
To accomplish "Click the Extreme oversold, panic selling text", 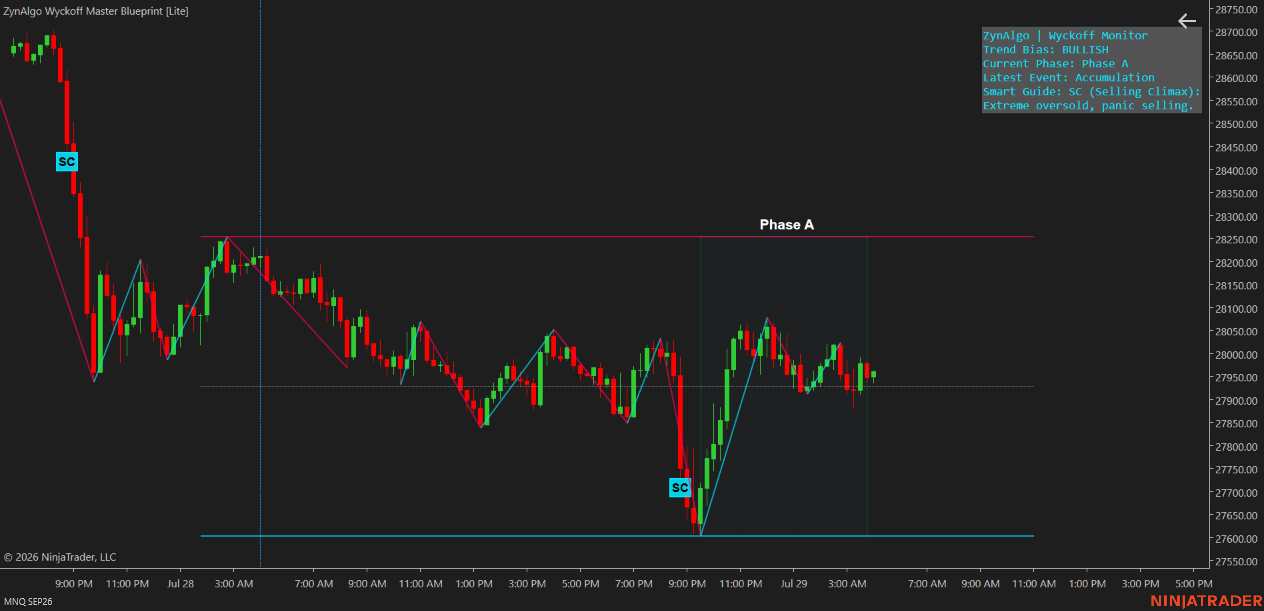I will pos(1088,106).
